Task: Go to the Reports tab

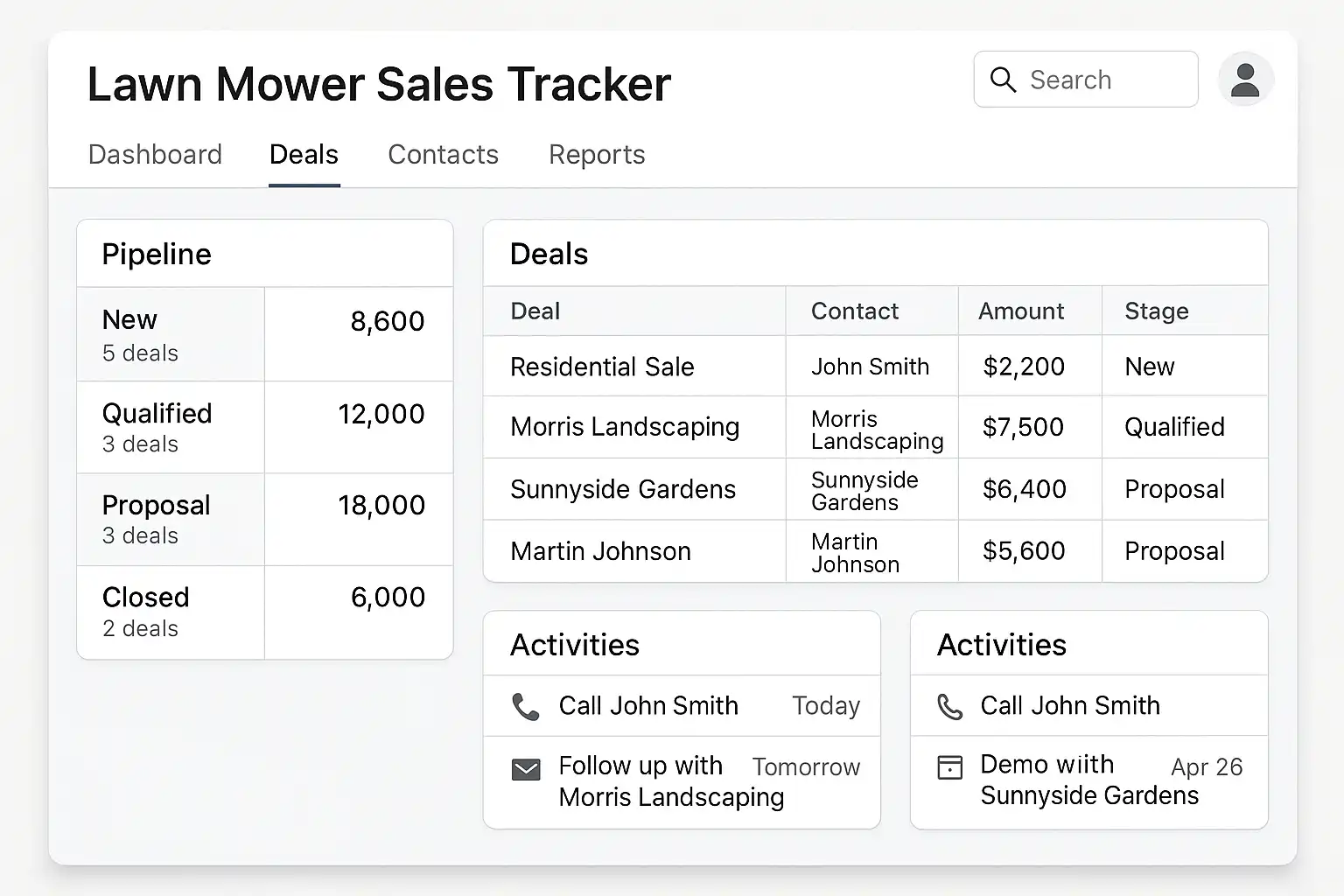Action: pyautogui.click(x=597, y=155)
